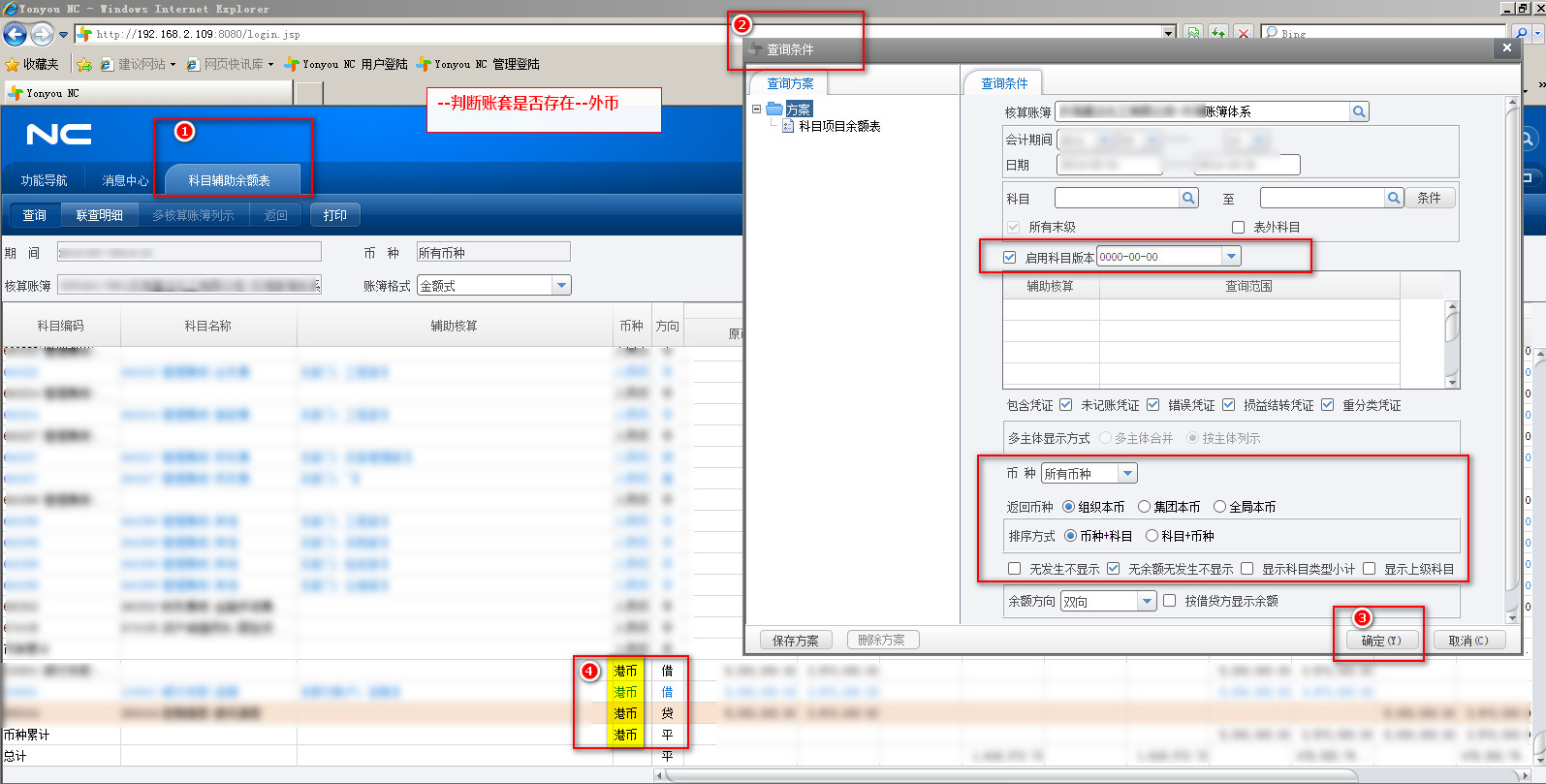Click the browser forward arrow button
Screen dimensions: 1546x784
click(x=42, y=34)
